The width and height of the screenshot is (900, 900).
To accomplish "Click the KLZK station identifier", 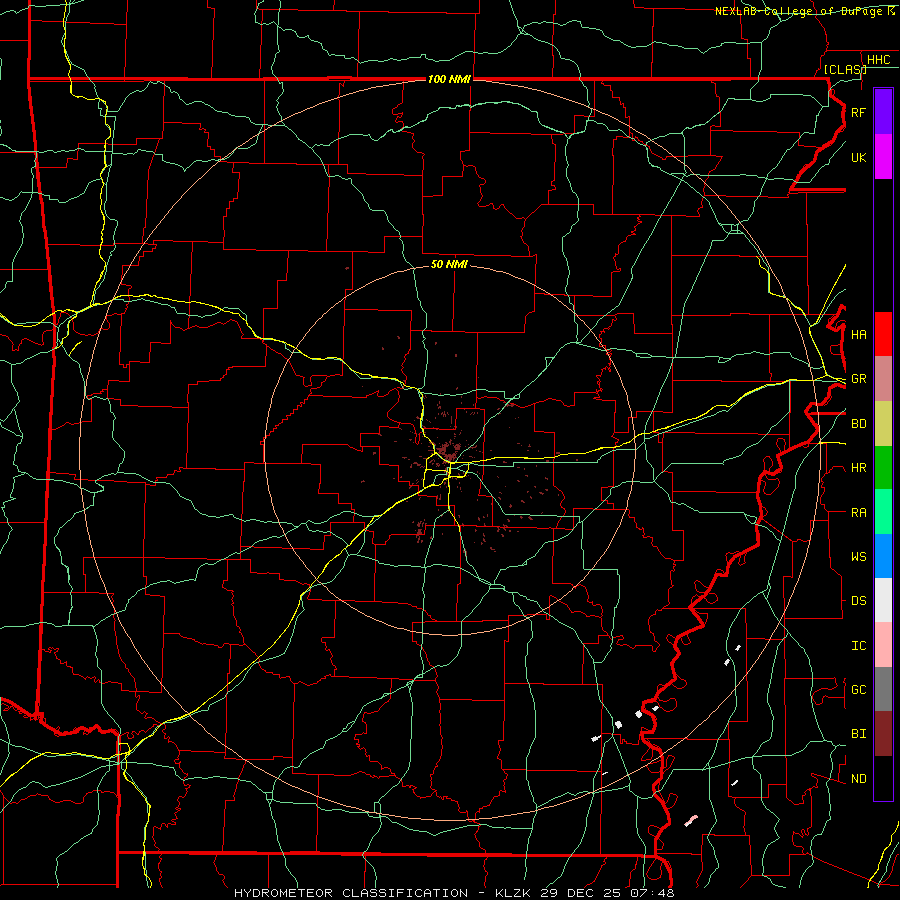I will click(x=514, y=893).
